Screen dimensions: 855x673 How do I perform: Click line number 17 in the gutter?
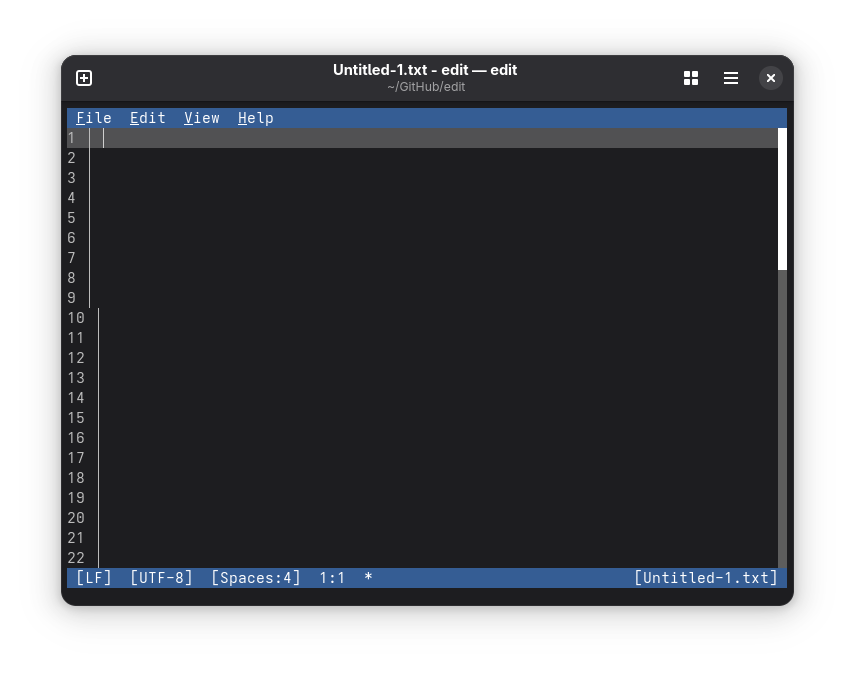coord(76,458)
